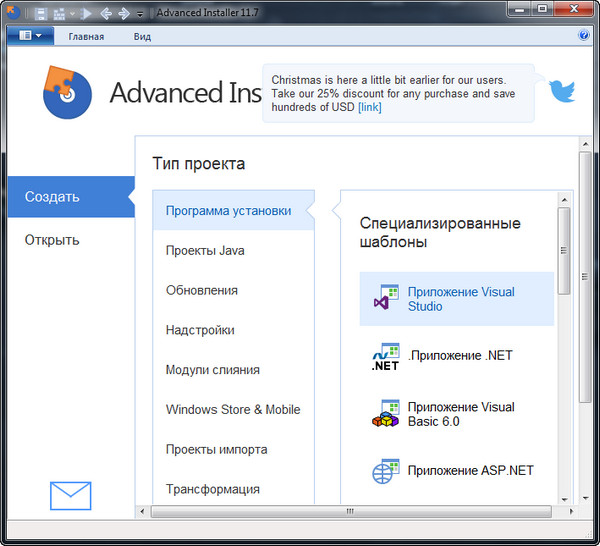Select the Создать sidebar item

coord(71,197)
